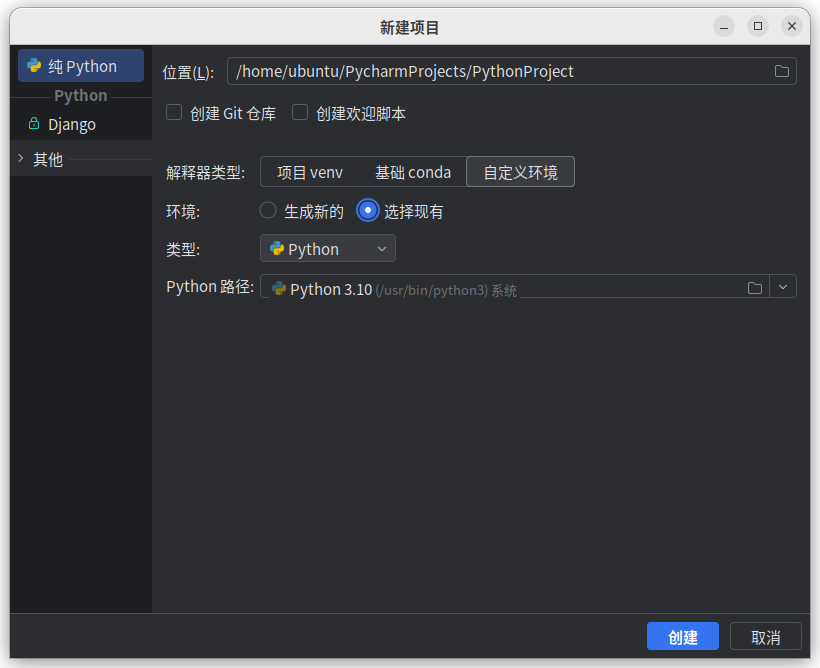The height and width of the screenshot is (668, 820).
Task: Expand the Python 路径 dropdown arrow
Action: pyautogui.click(x=783, y=288)
